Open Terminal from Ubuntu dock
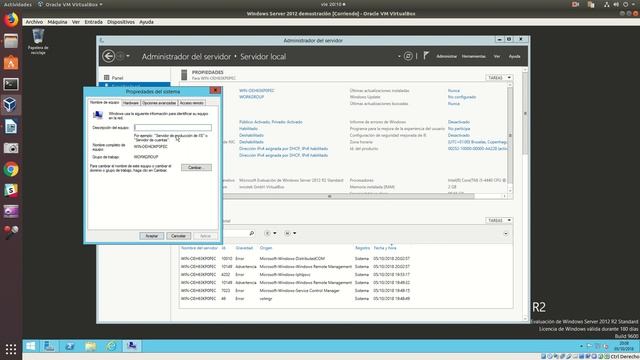Image resolution: width=640 pixels, height=360 pixels. (11, 84)
